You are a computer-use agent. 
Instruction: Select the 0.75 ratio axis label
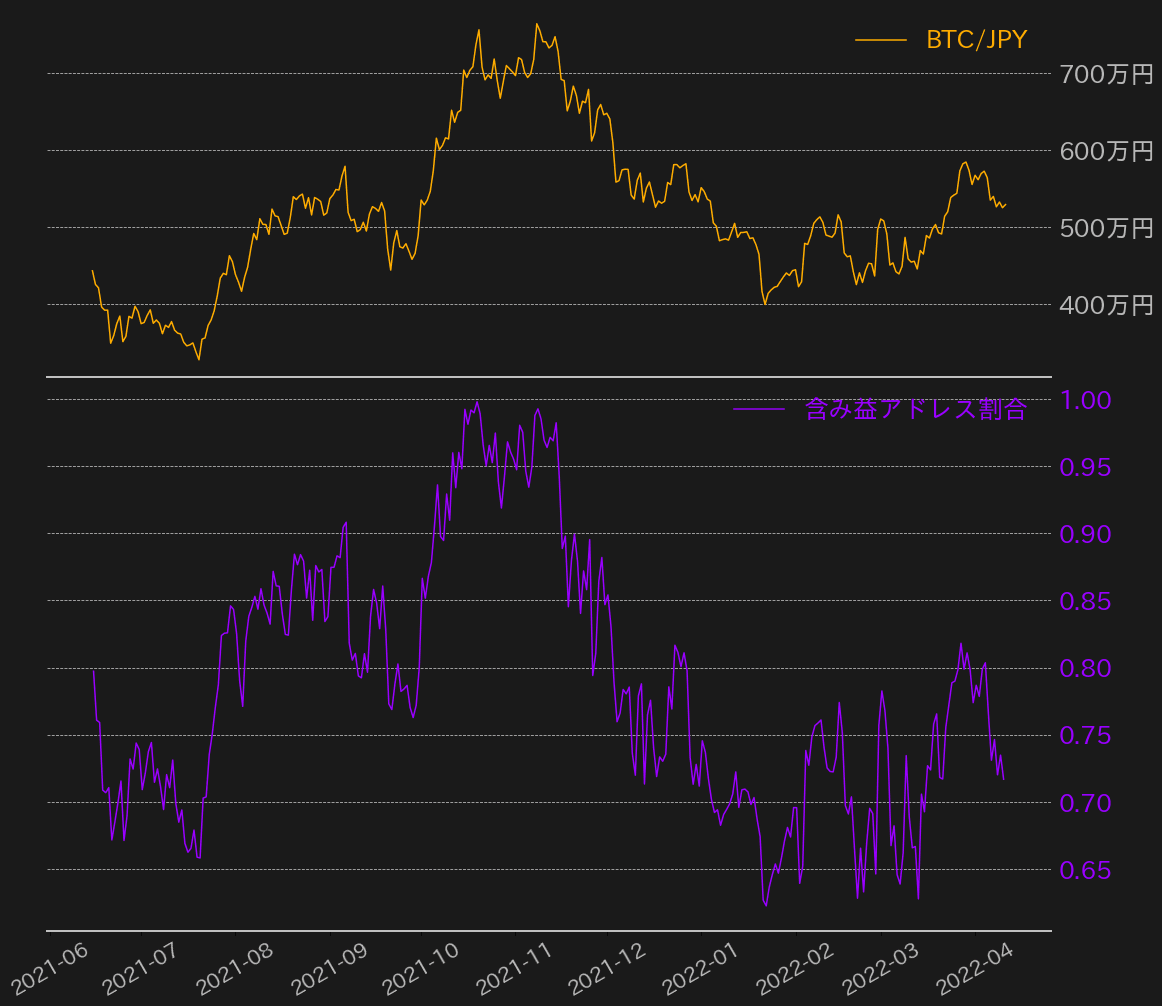point(1085,736)
